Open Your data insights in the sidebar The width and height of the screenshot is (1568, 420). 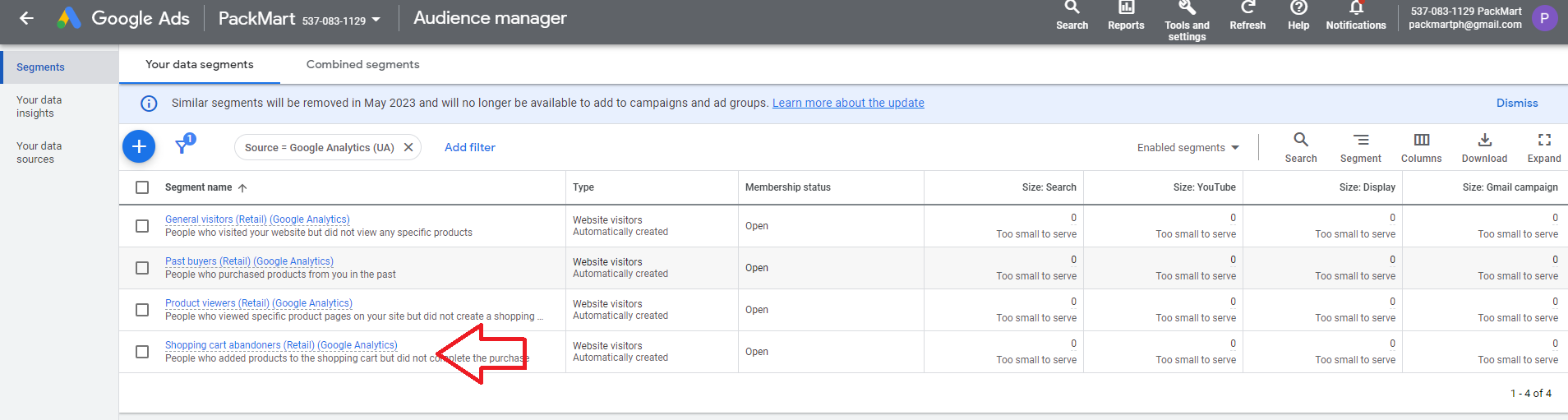39,107
